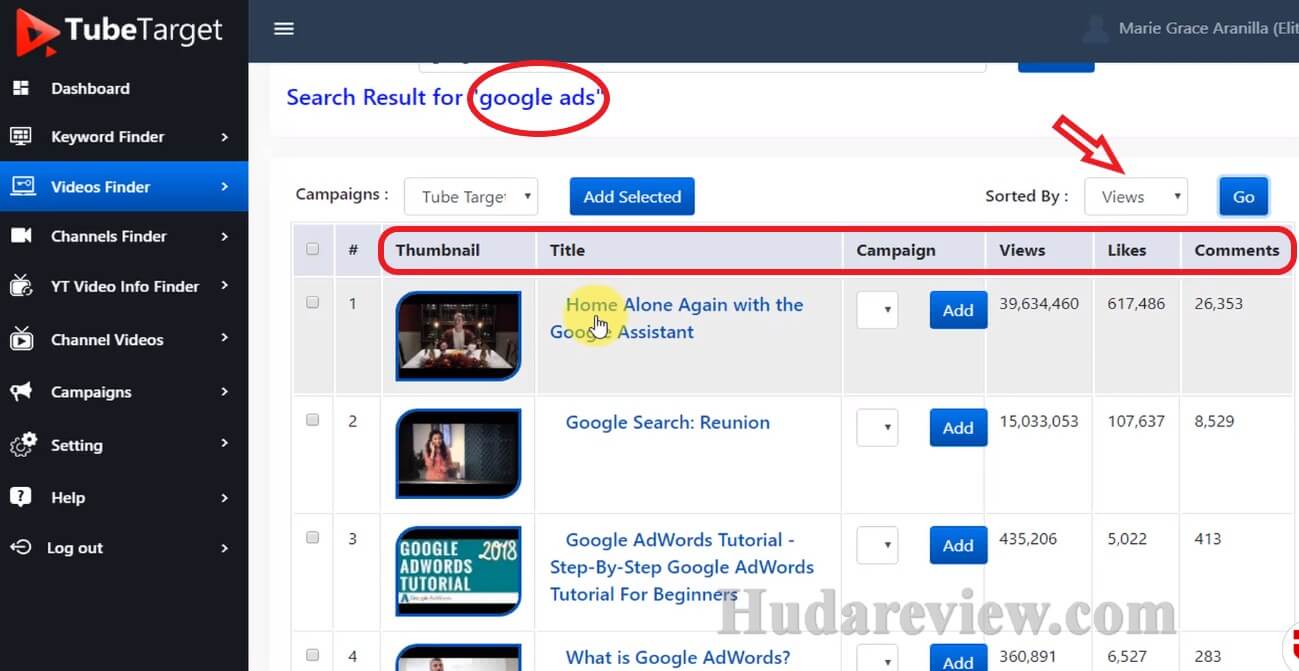Check the box for Google Search: Reunion row

coord(313,420)
